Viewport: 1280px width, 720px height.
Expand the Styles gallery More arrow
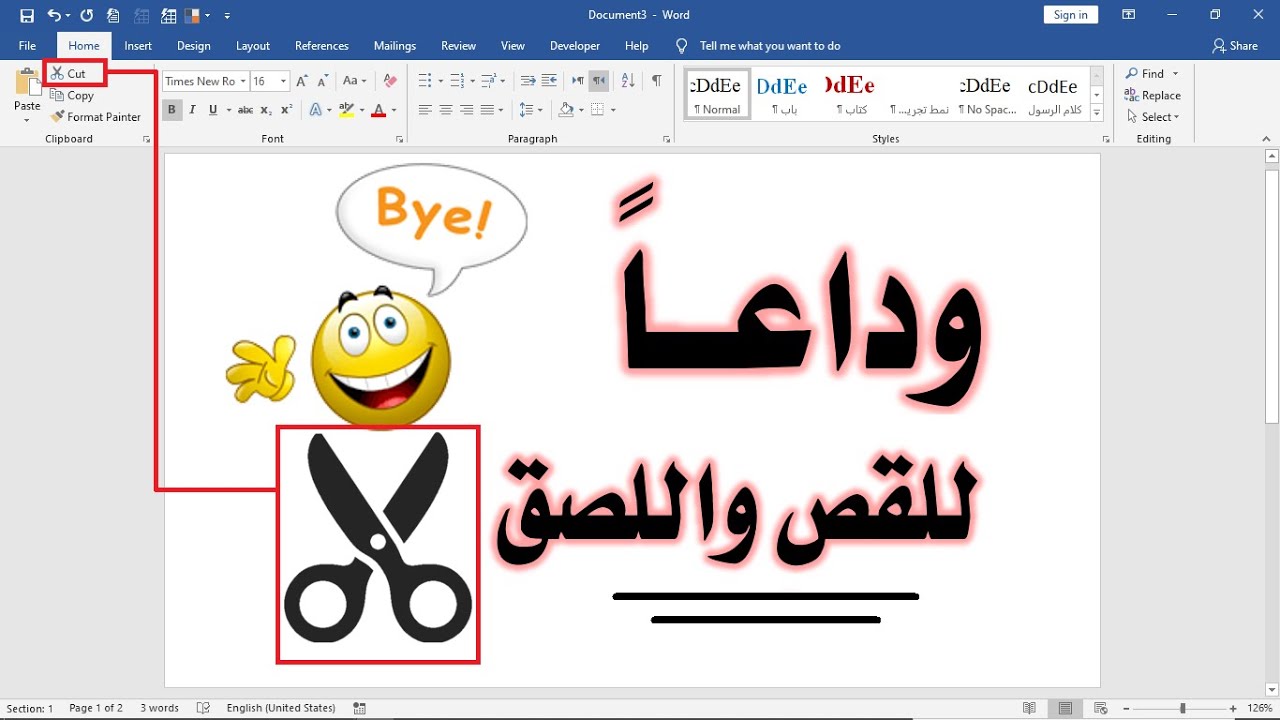[x=1097, y=114]
